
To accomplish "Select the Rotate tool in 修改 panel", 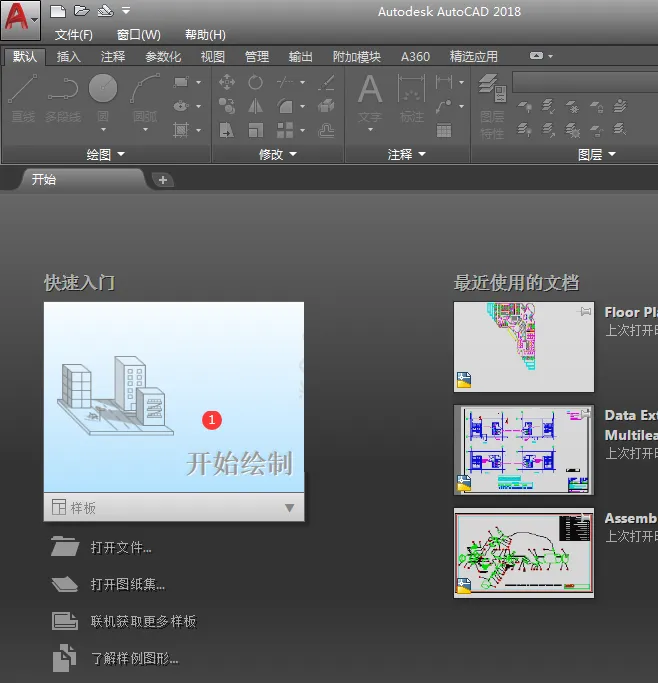I will [x=255, y=82].
